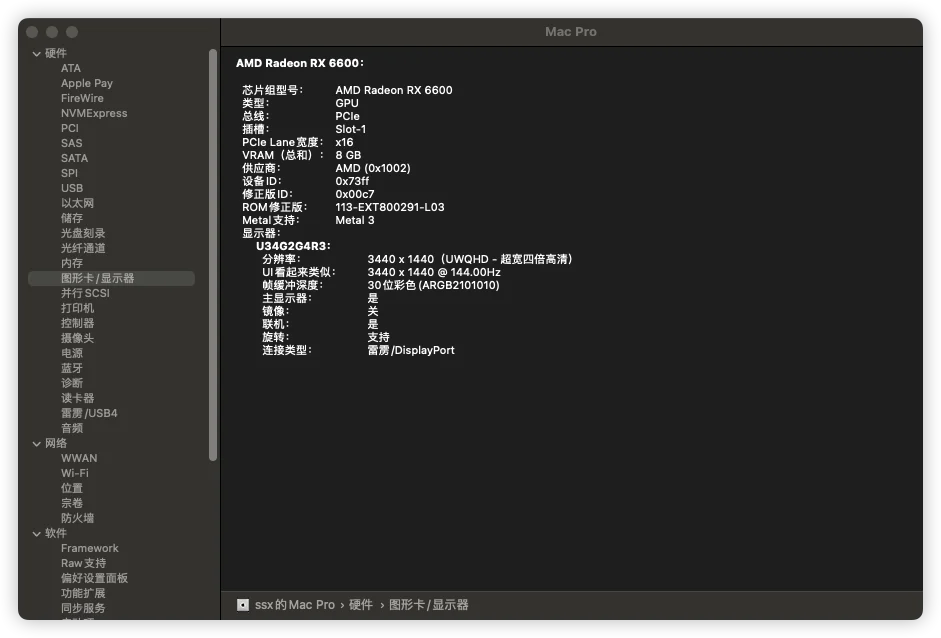Click the Metal 3 support value
Image resolution: width=941 pixels, height=638 pixels.
click(355, 220)
